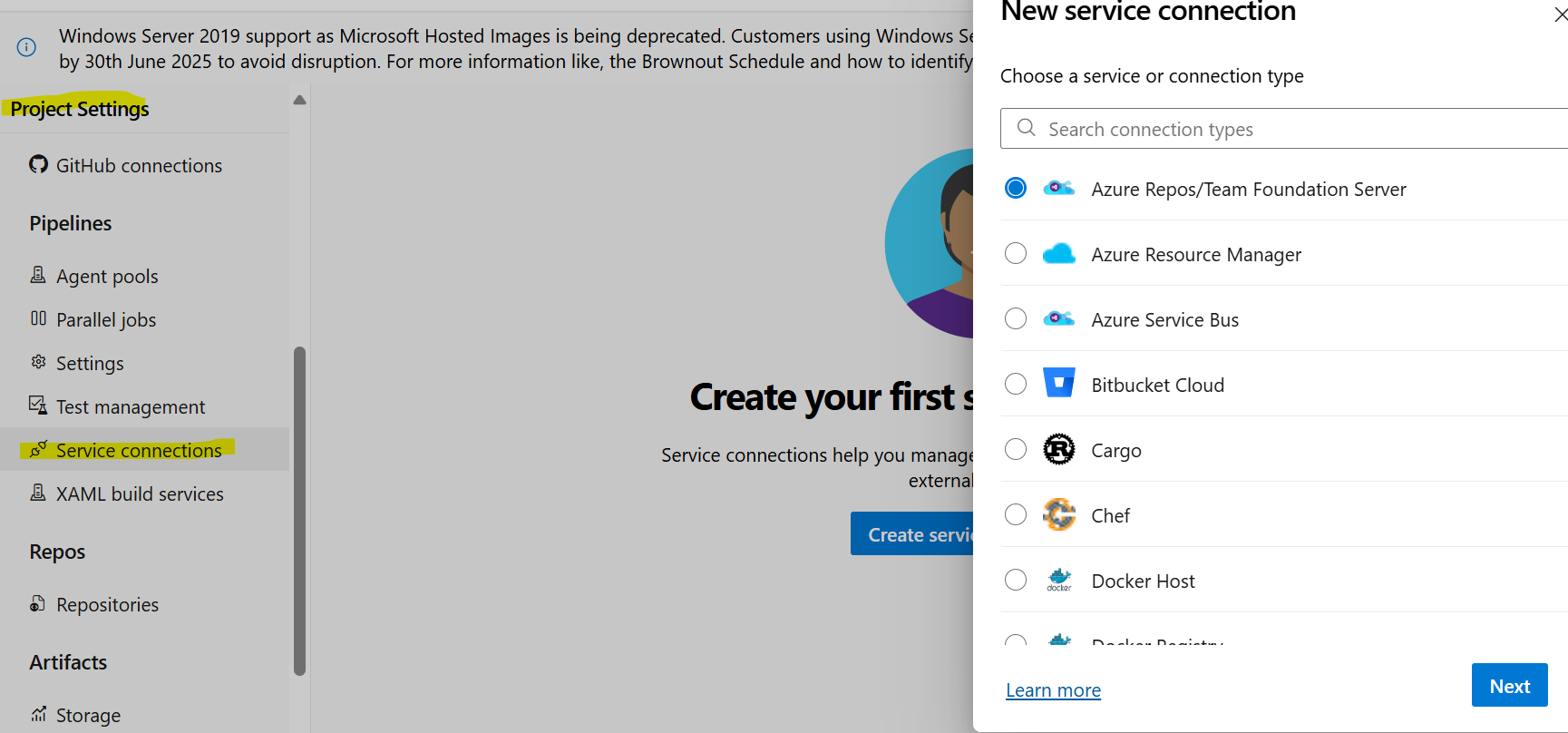Click the Cargo logo icon
Viewport: 1568px width, 733px height.
(1059, 449)
